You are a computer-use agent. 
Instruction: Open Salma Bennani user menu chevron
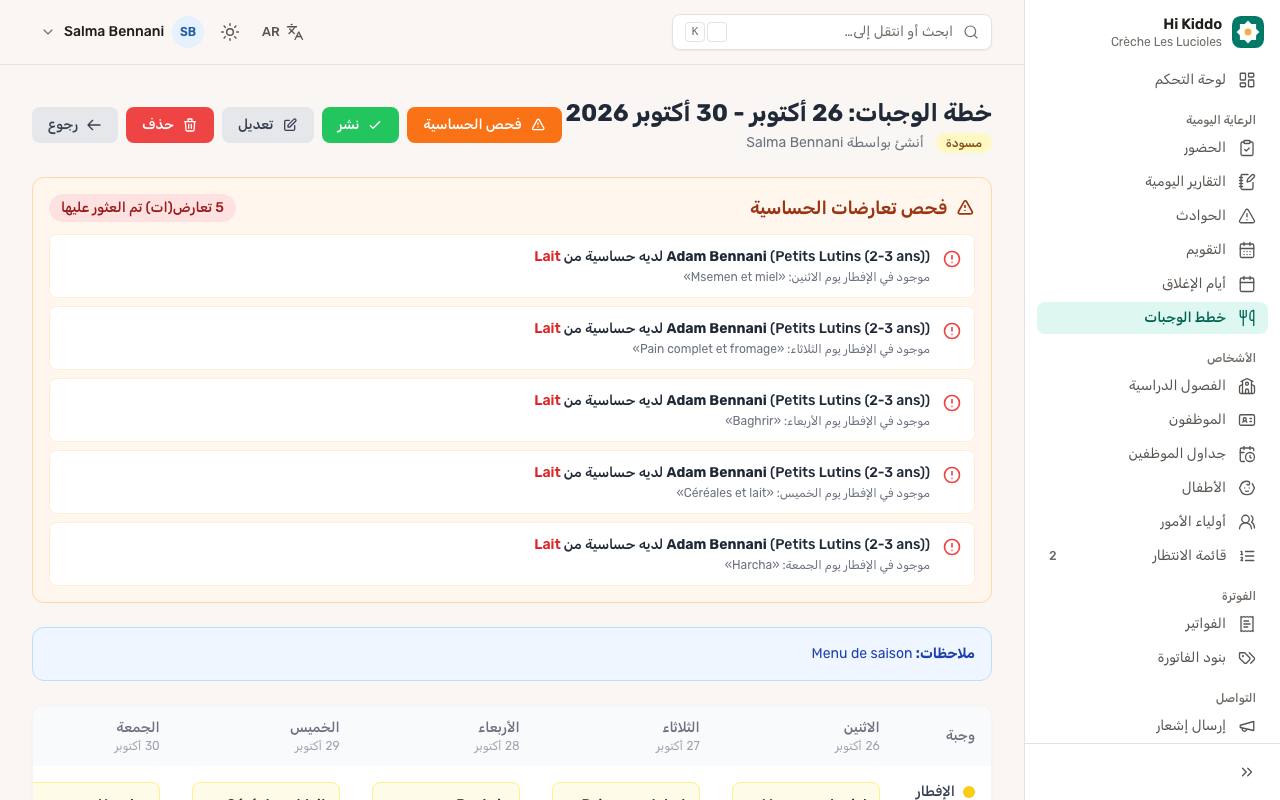click(x=47, y=32)
